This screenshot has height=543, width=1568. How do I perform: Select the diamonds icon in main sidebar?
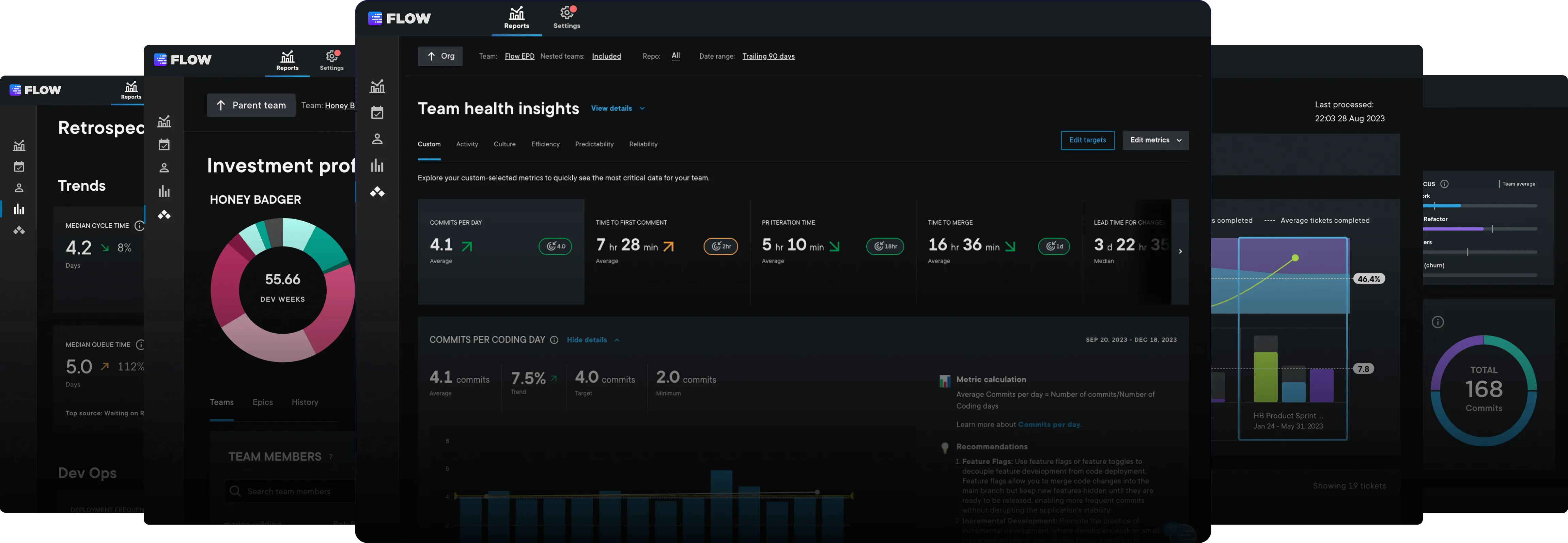point(377,192)
